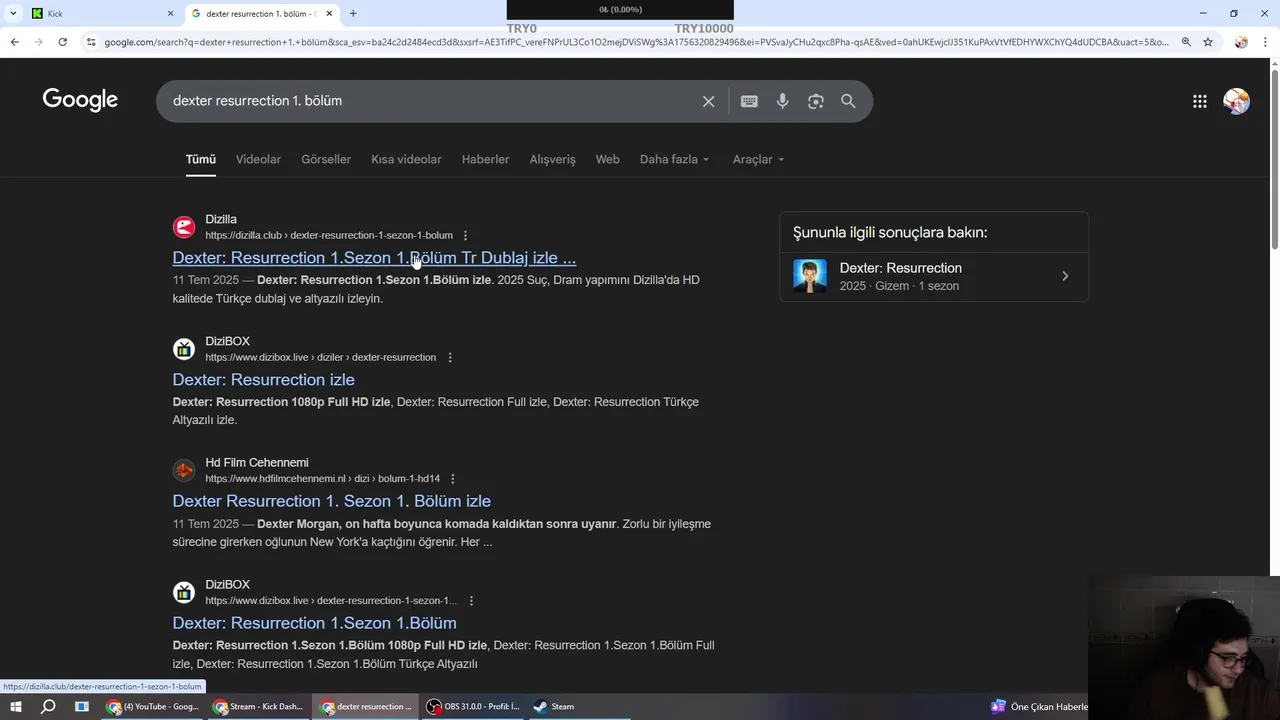Open a new browser tab
The image size is (1280, 720).
click(353, 13)
